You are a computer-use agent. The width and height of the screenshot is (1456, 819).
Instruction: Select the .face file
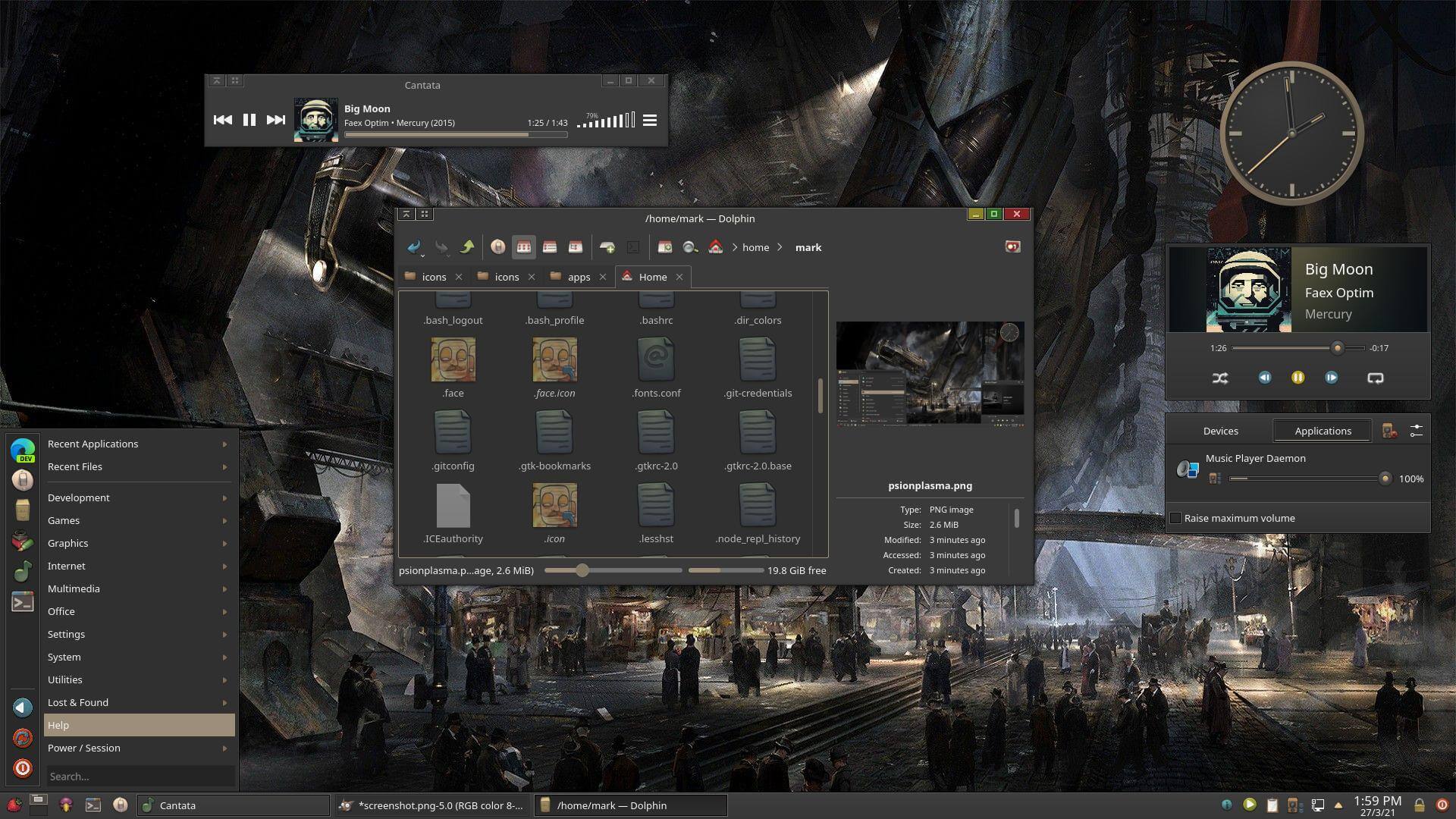point(453,368)
